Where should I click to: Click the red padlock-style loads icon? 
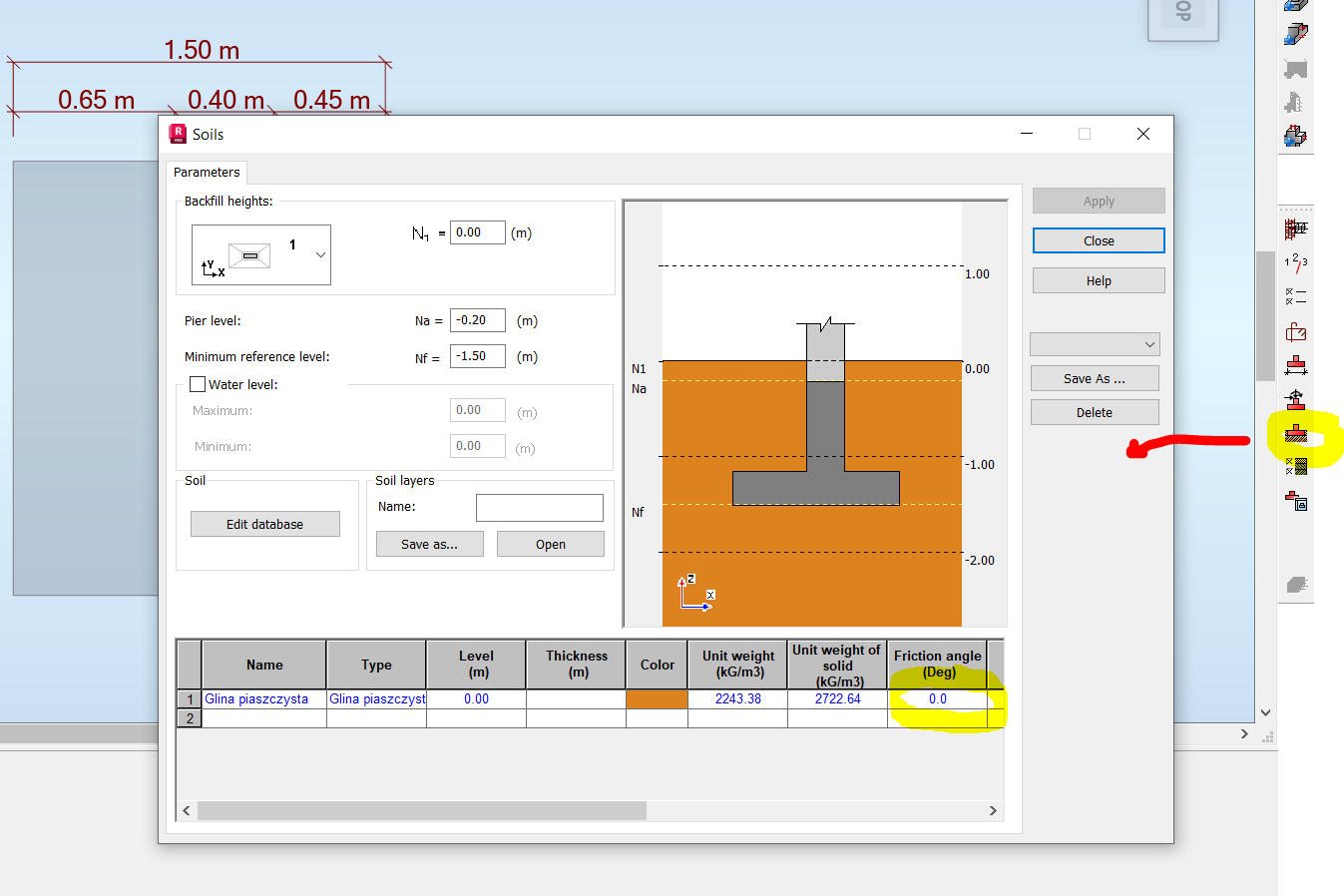[x=1294, y=331]
